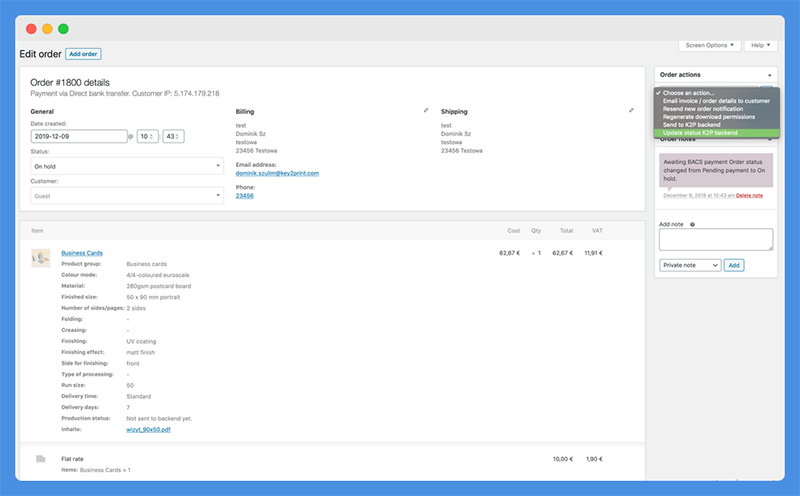
Task: Click the Item column header
Action: point(37,231)
